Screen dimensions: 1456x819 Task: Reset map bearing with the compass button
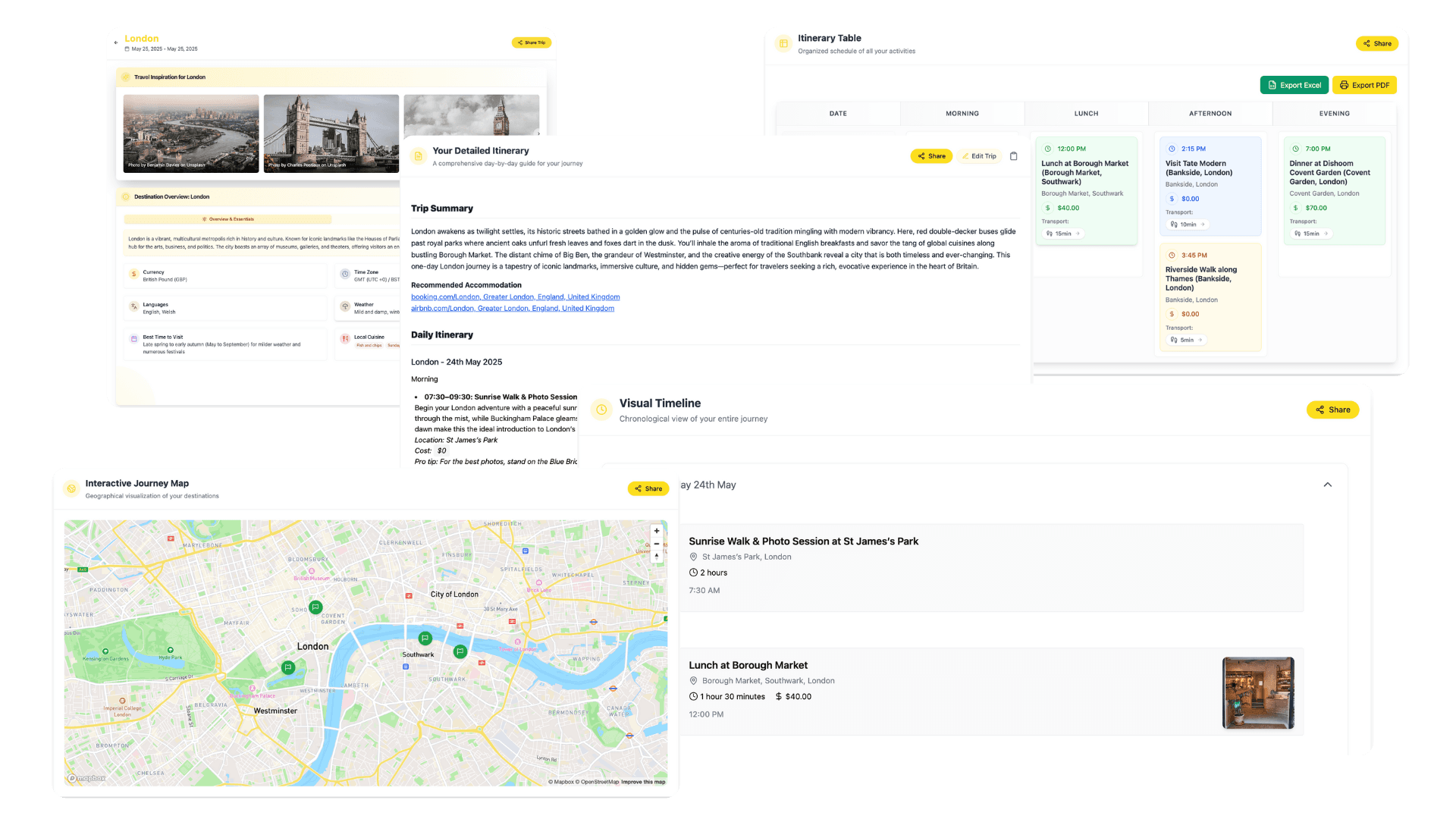tap(657, 557)
